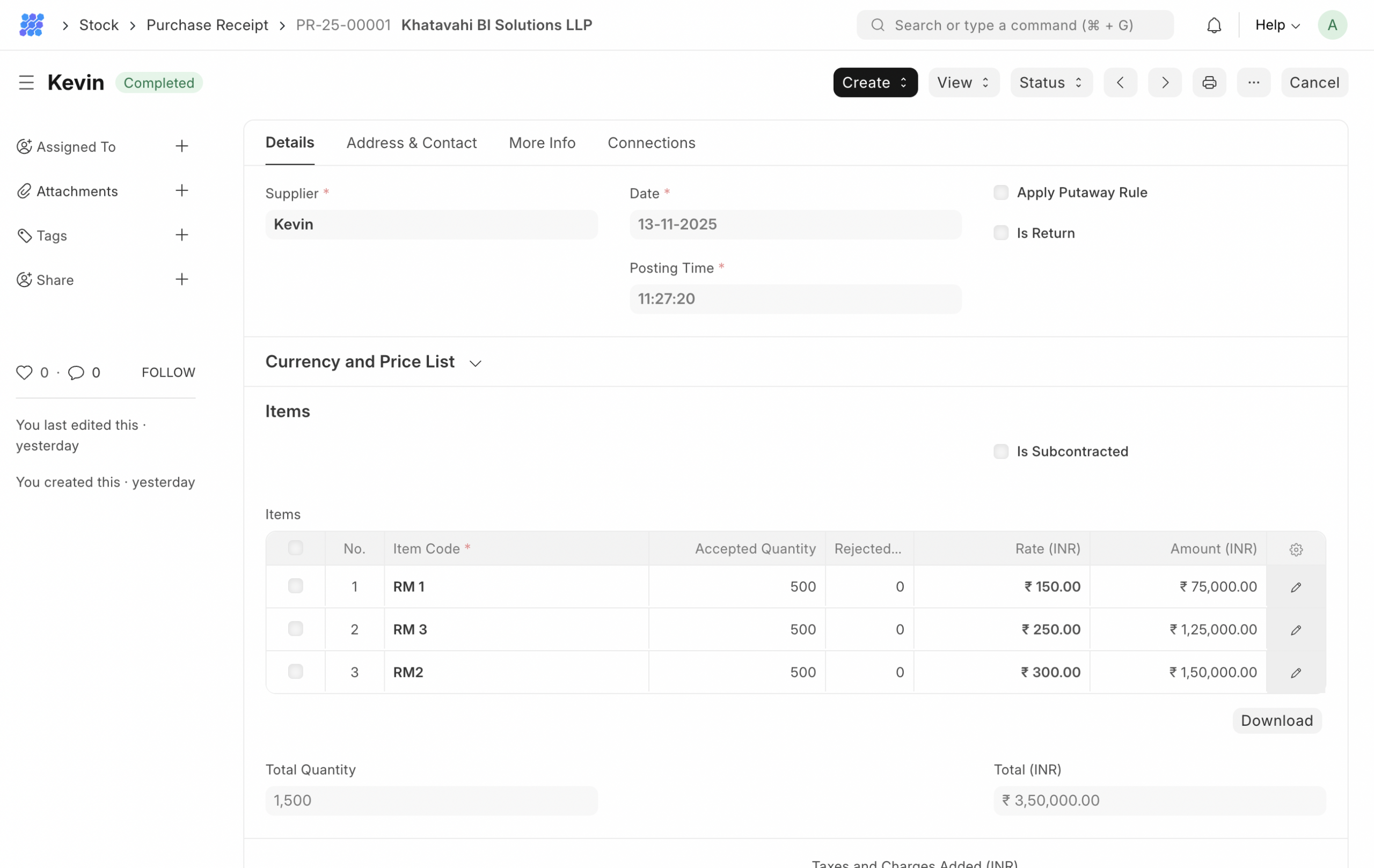The height and width of the screenshot is (868, 1374).
Task: Click the notification bell icon
Action: click(x=1214, y=25)
